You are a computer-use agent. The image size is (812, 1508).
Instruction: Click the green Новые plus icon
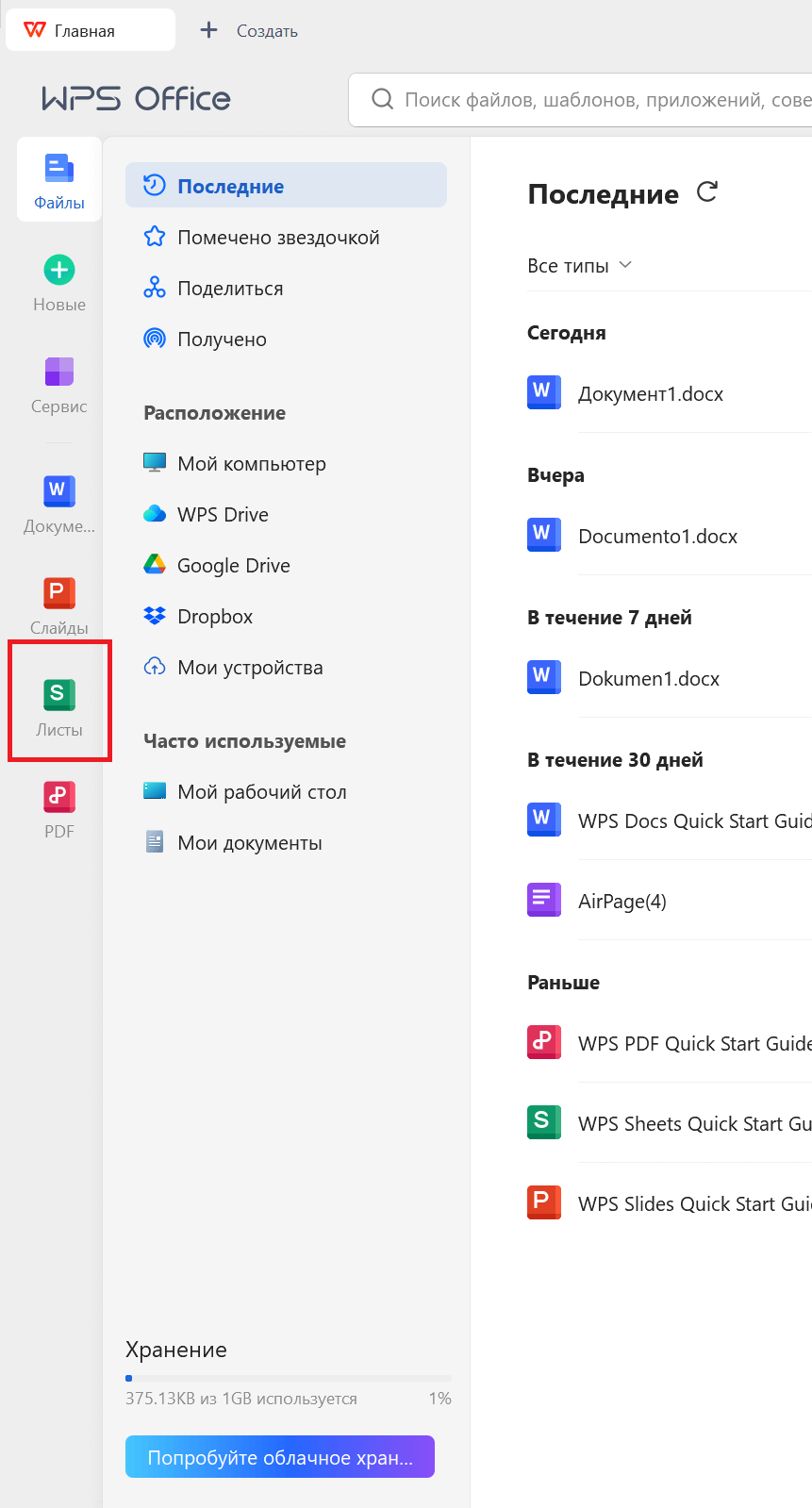(59, 270)
